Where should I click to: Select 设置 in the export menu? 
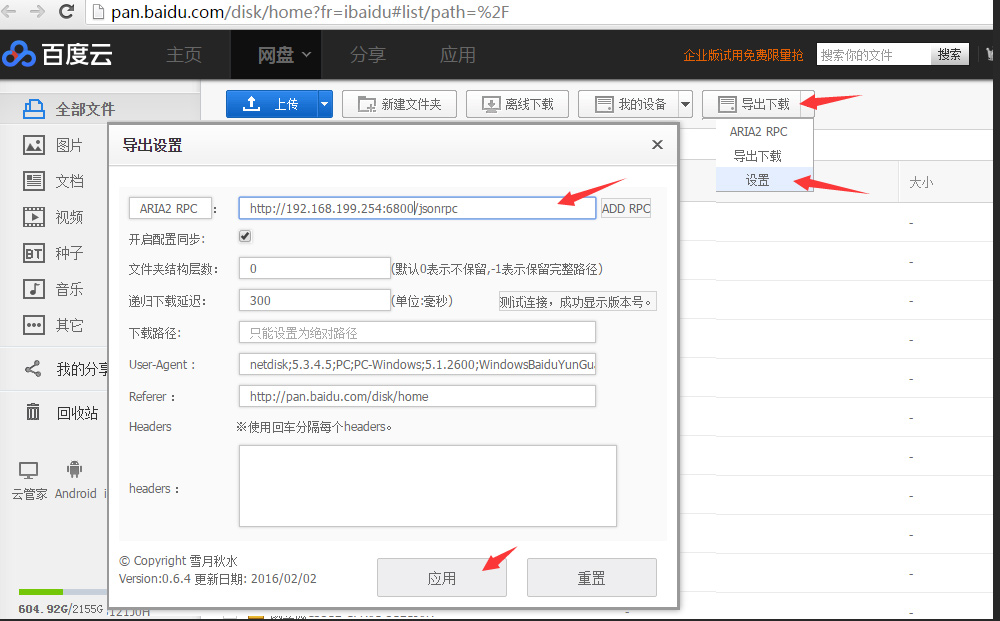(x=758, y=181)
